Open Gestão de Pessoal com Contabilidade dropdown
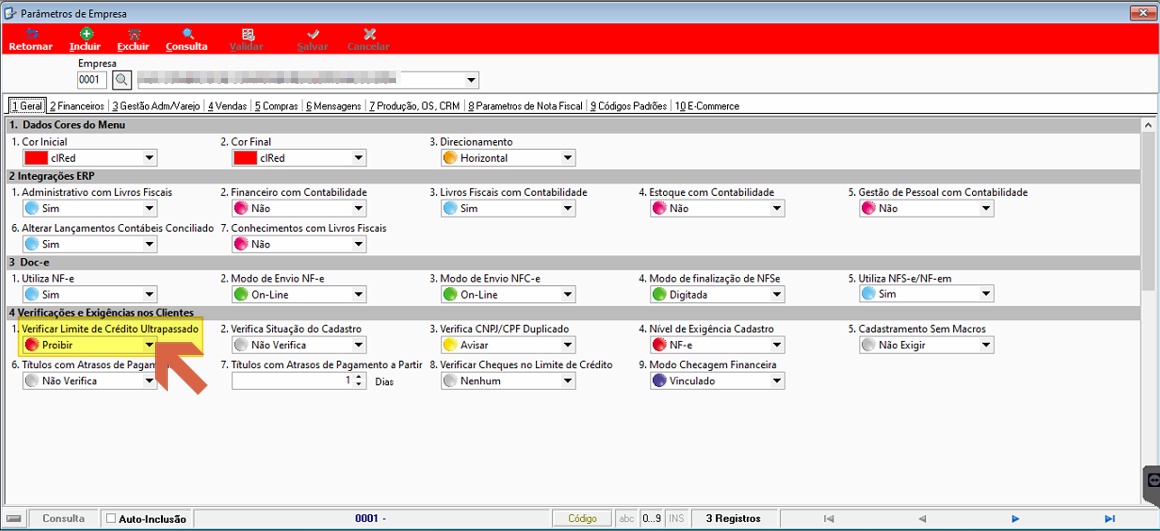Image resolution: width=1160 pixels, height=531 pixels. [986, 209]
